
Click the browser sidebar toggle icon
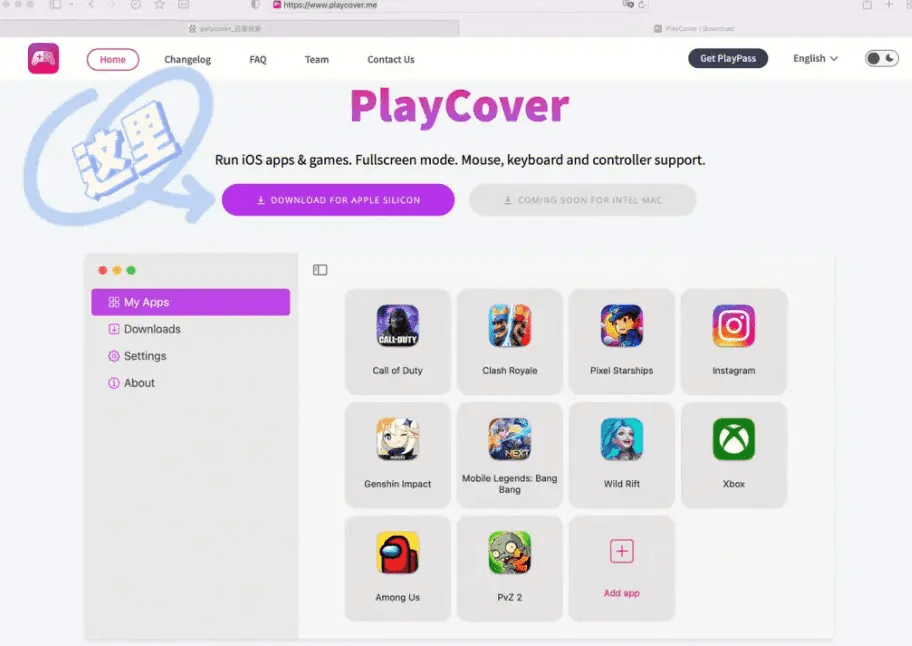pyautogui.click(x=55, y=5)
